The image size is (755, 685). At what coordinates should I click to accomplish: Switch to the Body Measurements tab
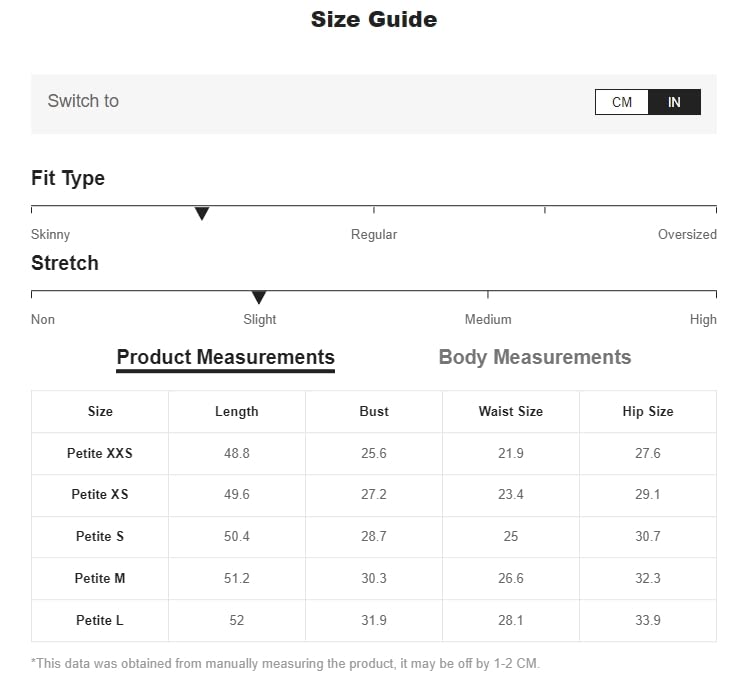click(x=535, y=357)
